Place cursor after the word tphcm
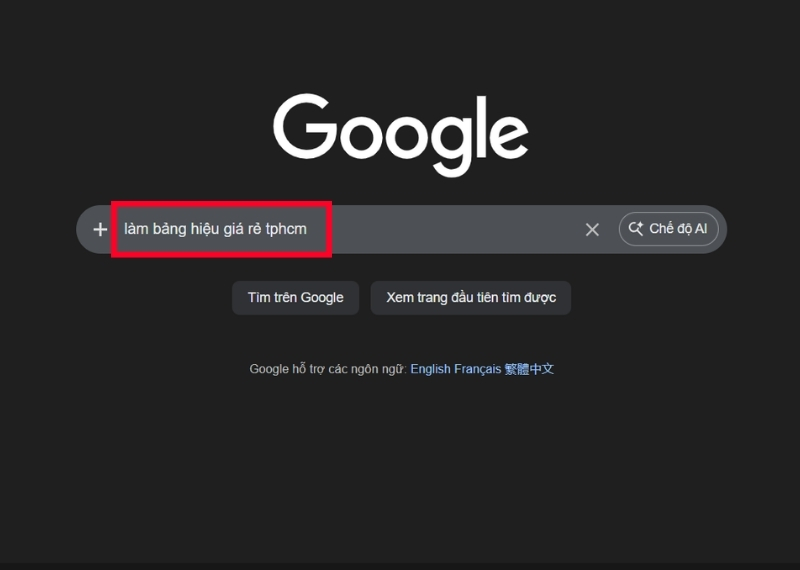 click(x=308, y=229)
